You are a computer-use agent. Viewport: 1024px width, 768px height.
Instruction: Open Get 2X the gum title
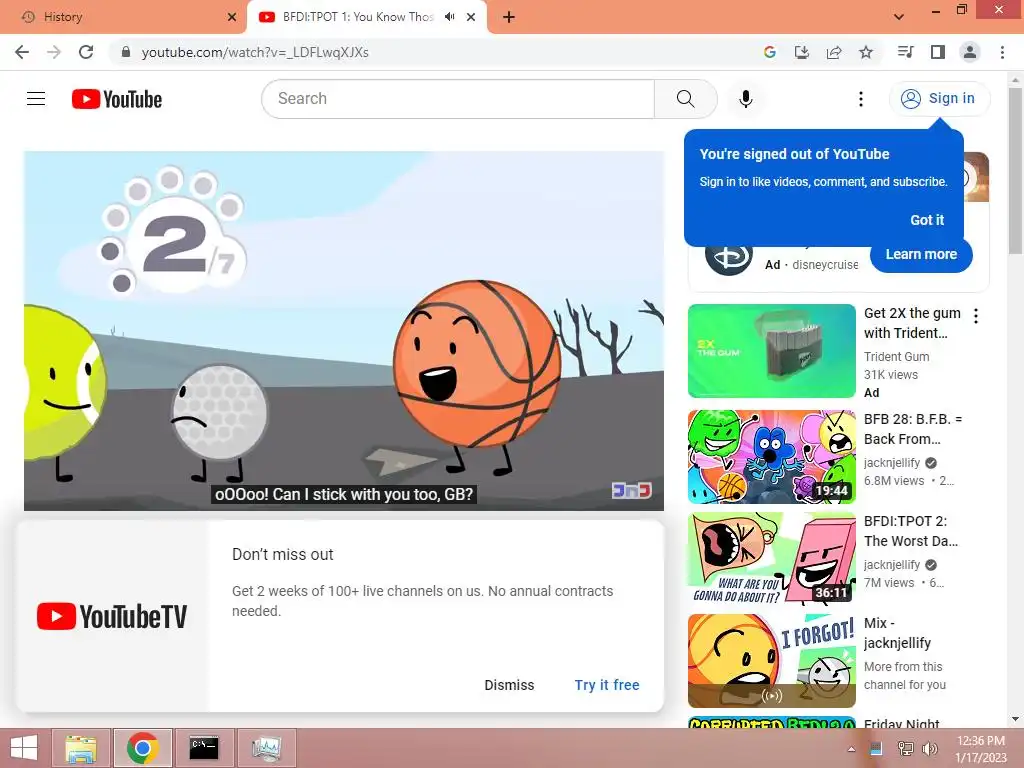(x=912, y=323)
